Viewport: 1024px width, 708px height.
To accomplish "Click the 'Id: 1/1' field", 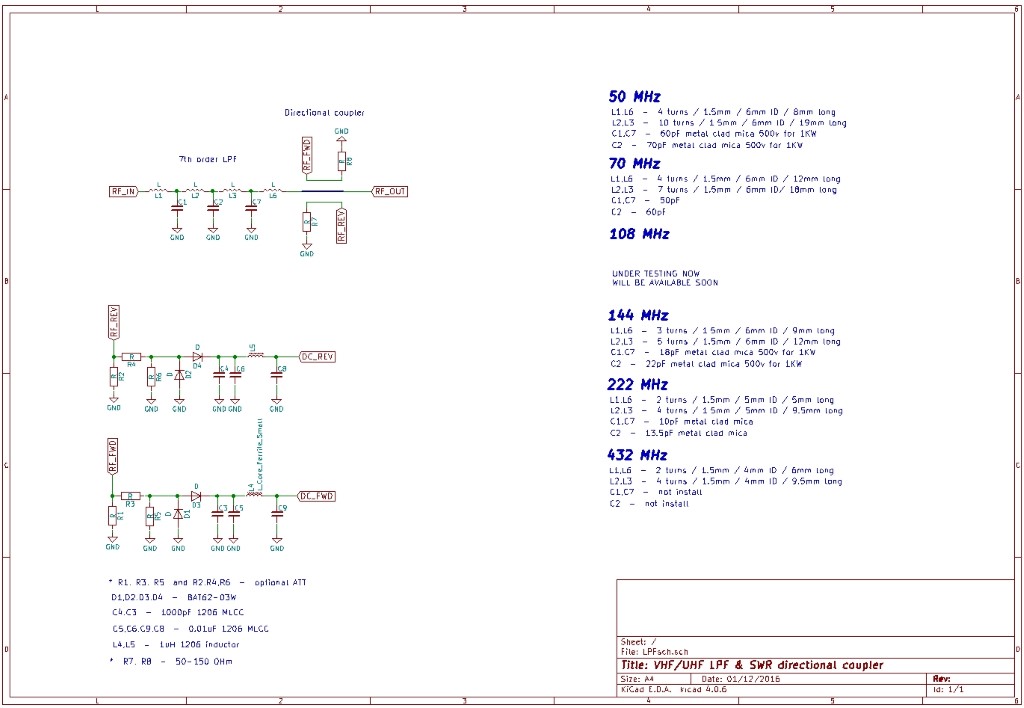I will tap(948, 690).
